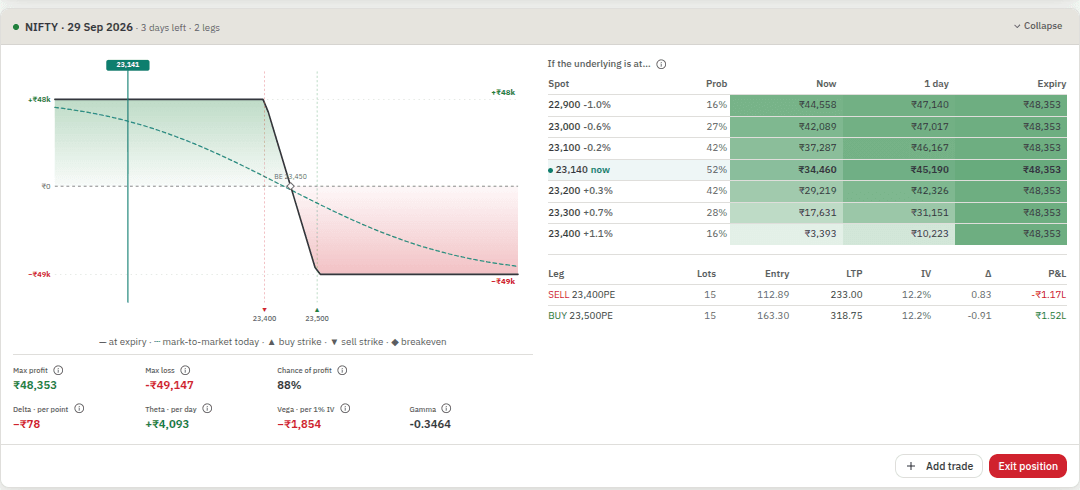Click the 23,100 -0.2% spot row
1080x490 pixels.
point(807,148)
